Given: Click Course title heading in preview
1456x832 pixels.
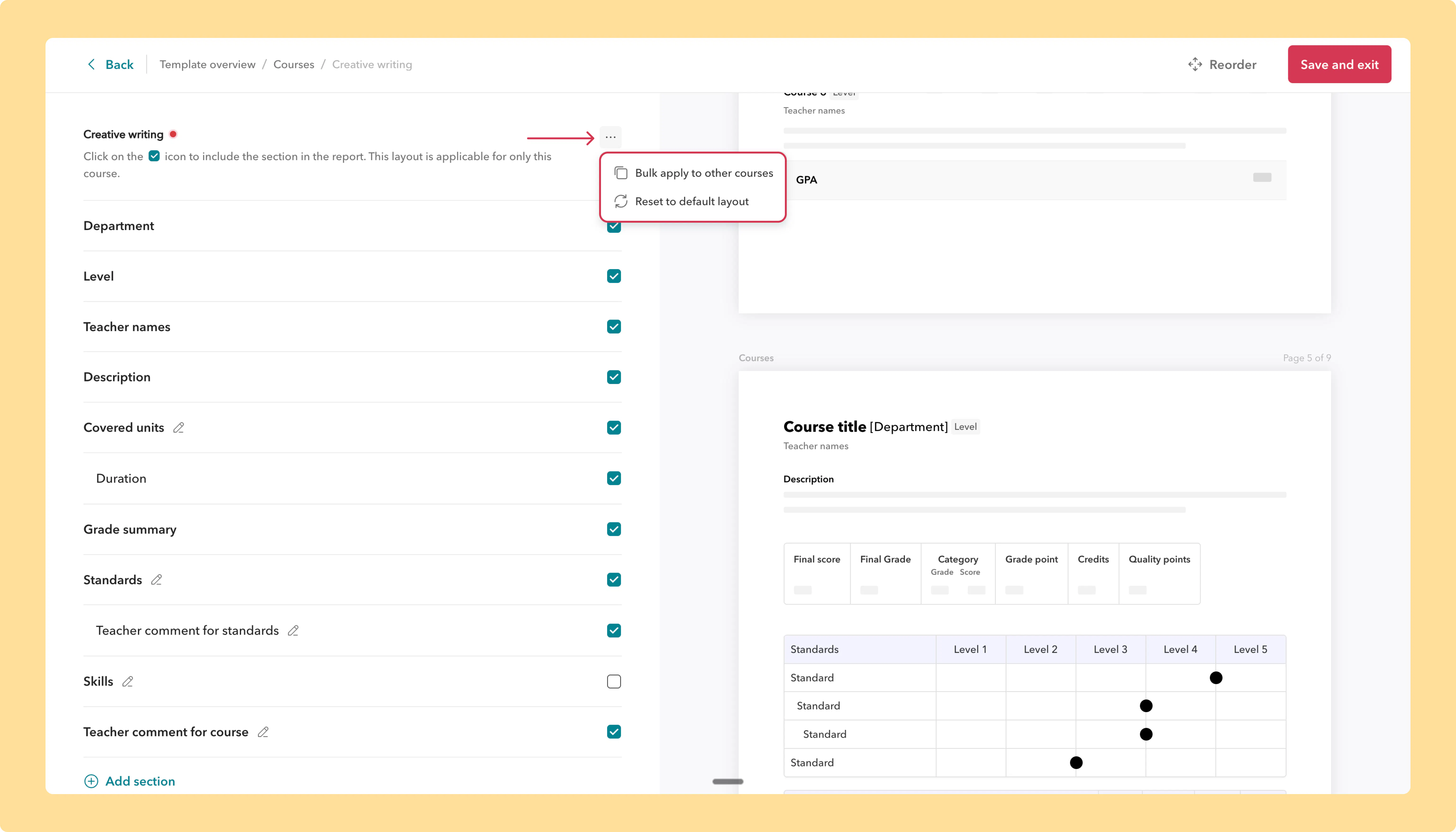Looking at the screenshot, I should point(825,427).
